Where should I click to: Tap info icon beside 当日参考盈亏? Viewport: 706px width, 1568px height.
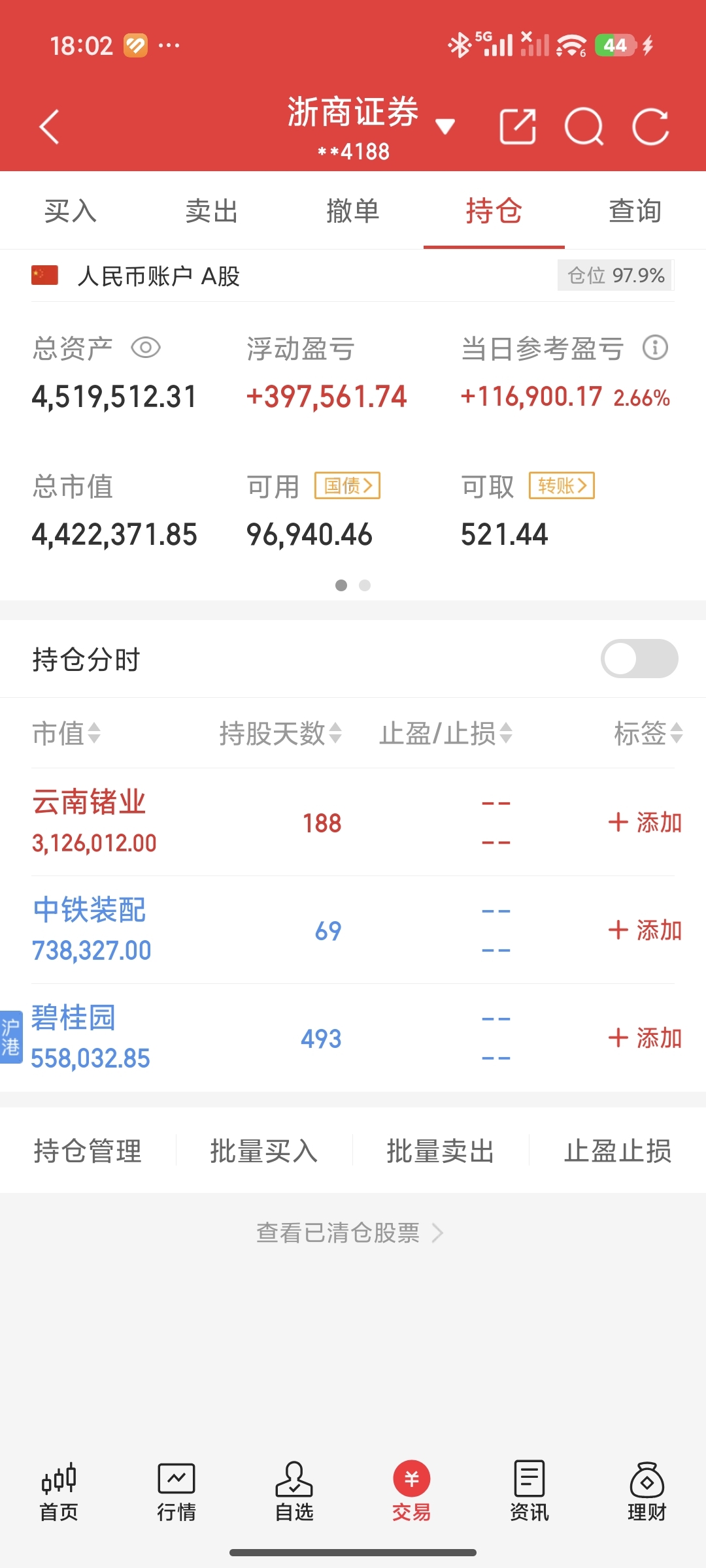pos(655,348)
